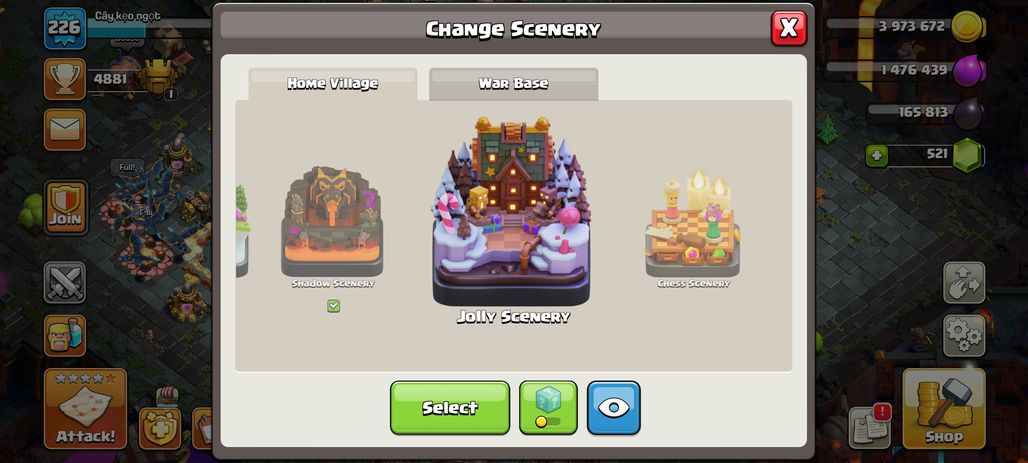Open the trophy league icon
The image size is (1028, 463).
pos(64,79)
